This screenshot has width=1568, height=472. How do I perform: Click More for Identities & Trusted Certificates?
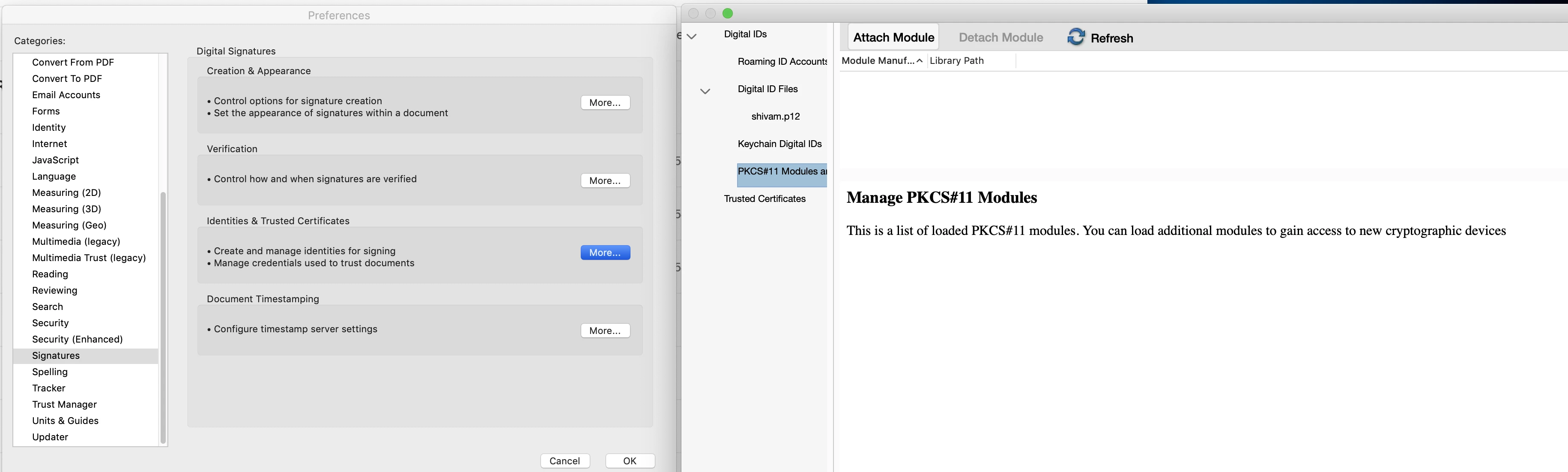click(604, 252)
